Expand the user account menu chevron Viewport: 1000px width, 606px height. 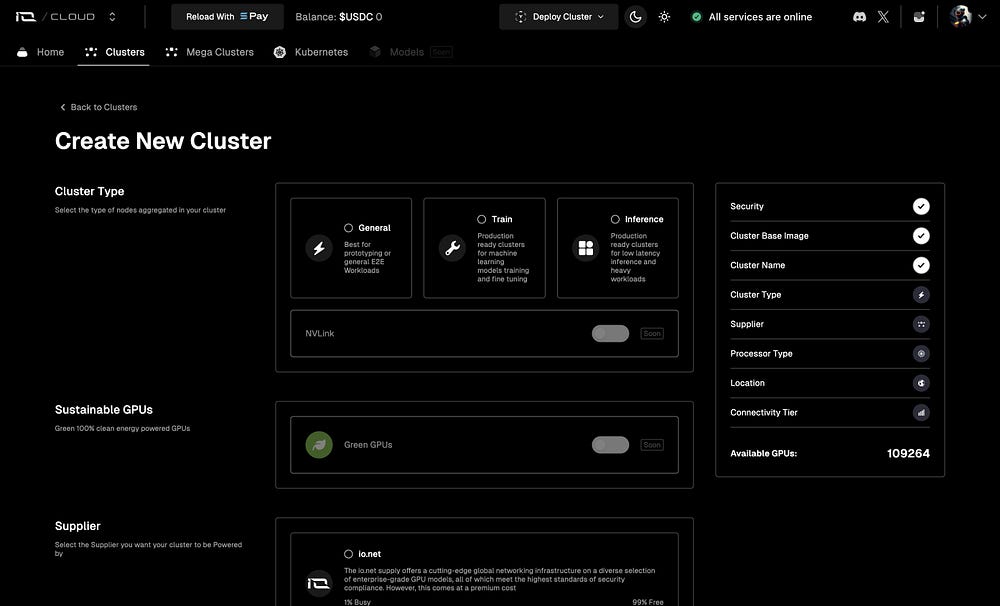982,17
